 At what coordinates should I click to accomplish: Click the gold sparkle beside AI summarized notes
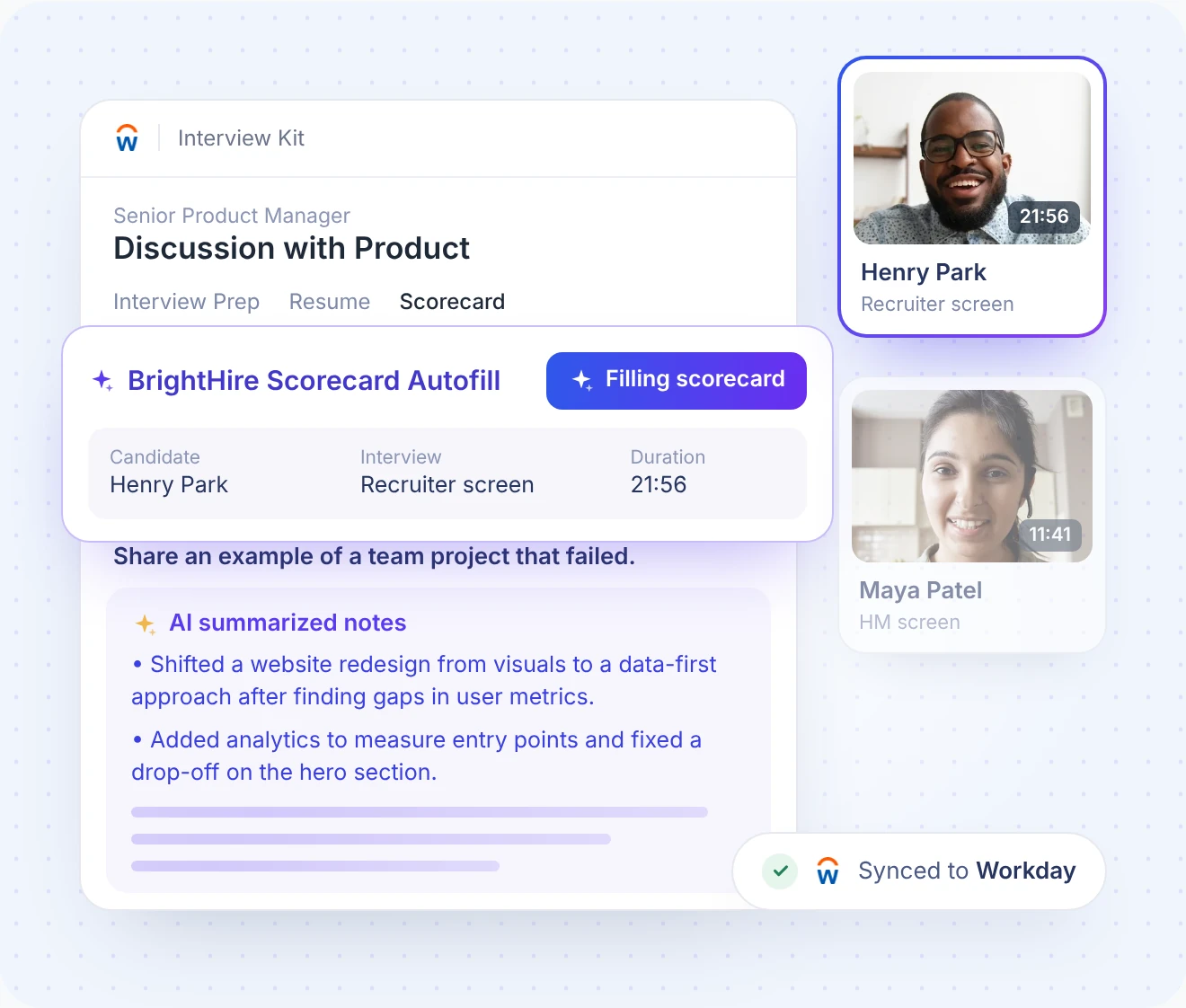[x=145, y=623]
